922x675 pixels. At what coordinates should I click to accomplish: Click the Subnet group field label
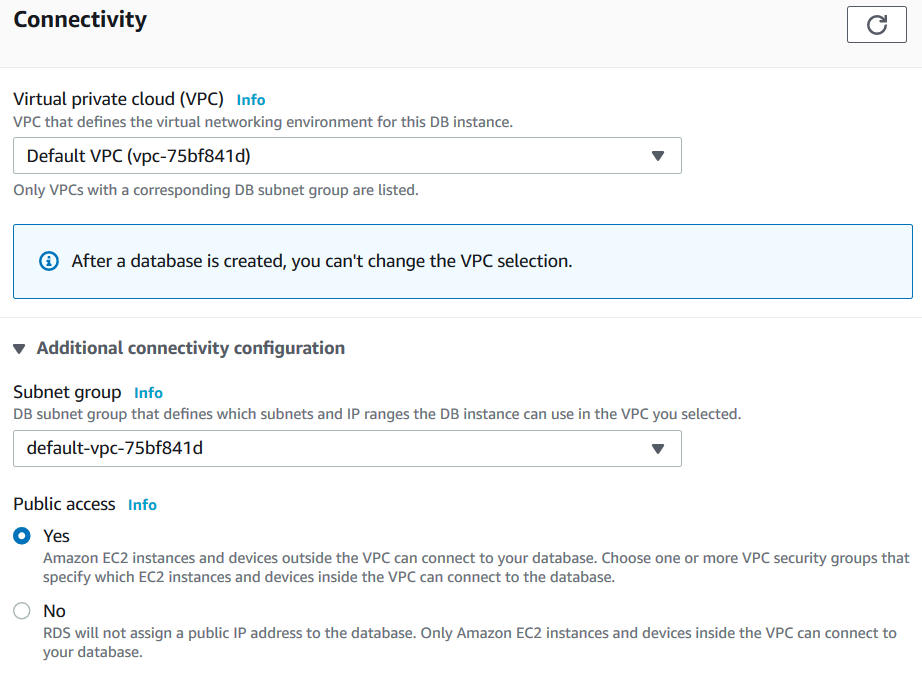click(x=67, y=392)
